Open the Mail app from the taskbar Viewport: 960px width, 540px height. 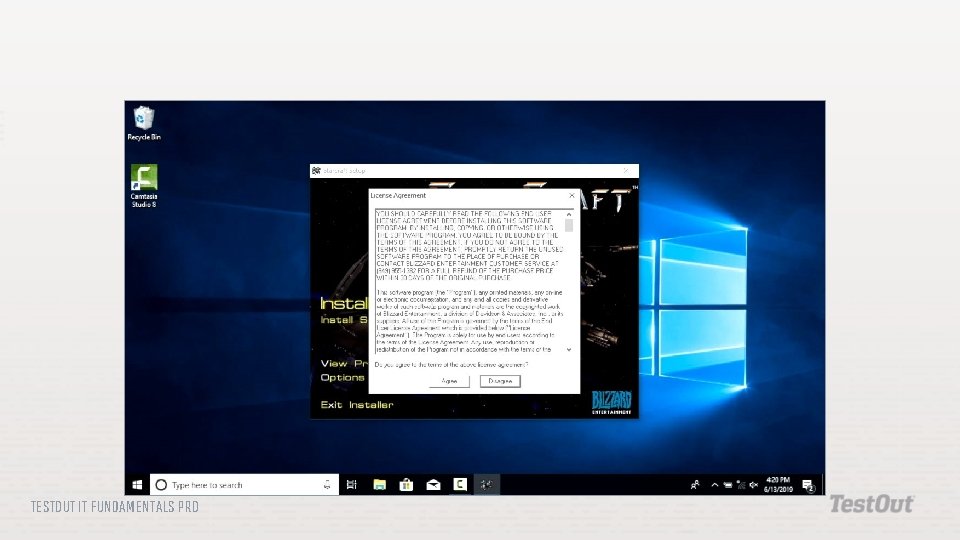click(x=433, y=485)
